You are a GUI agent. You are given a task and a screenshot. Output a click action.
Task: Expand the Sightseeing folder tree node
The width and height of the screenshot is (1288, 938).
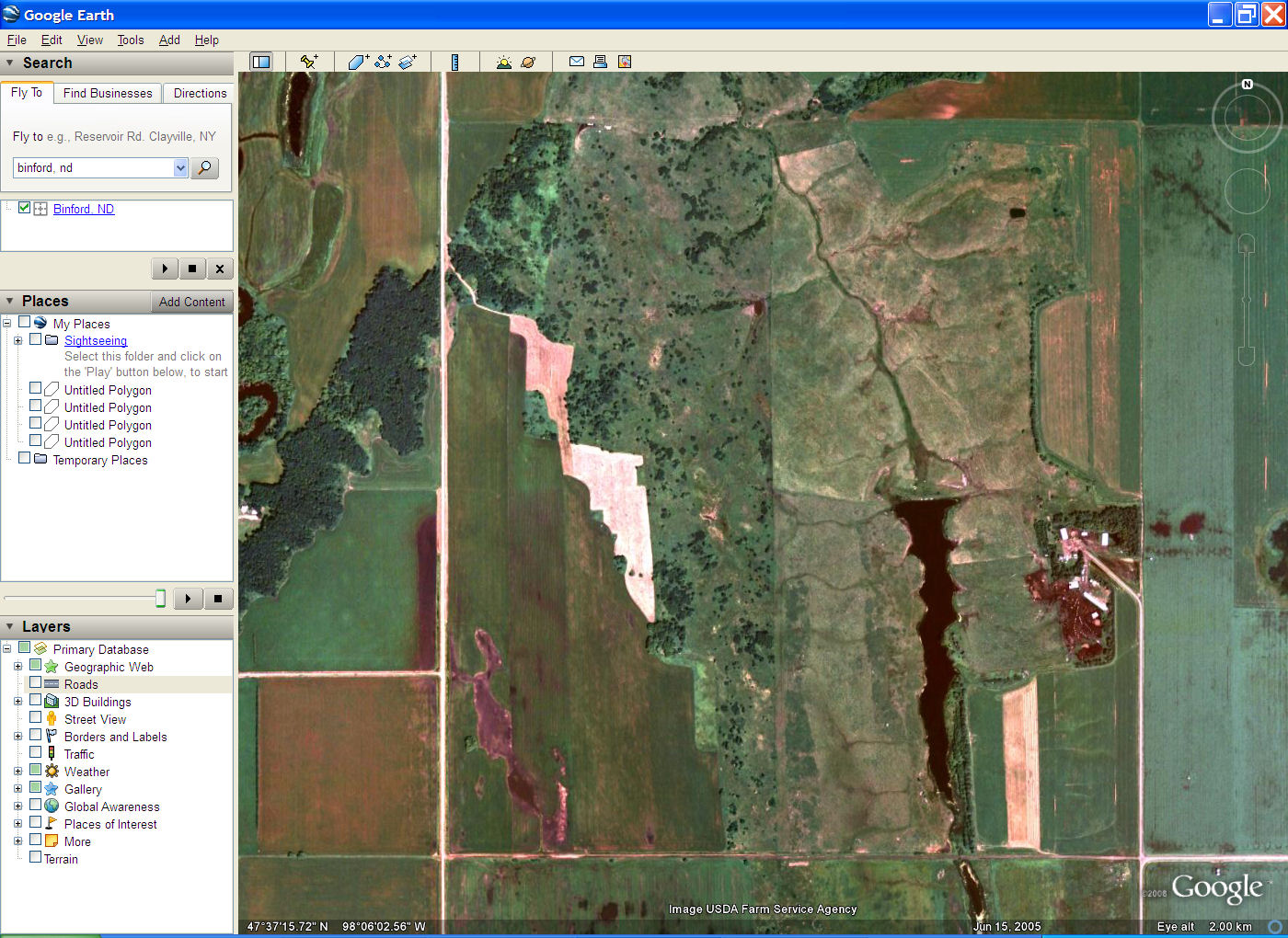coord(17,340)
